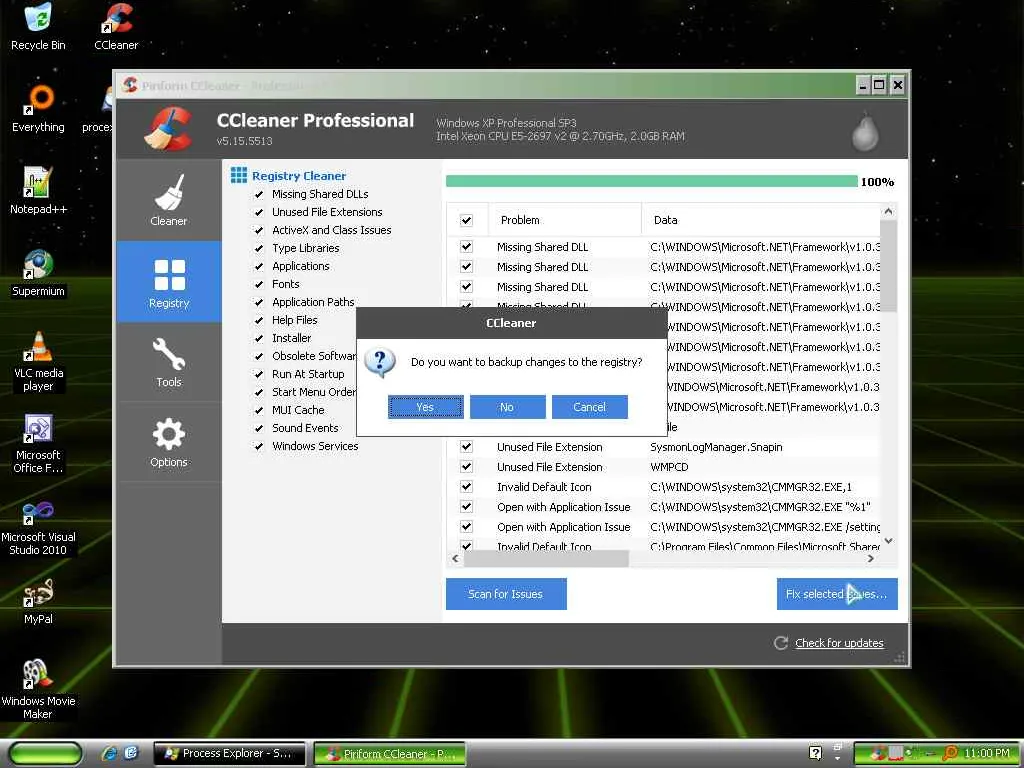Toggle ActiveX and Class Issues option

[259, 231]
